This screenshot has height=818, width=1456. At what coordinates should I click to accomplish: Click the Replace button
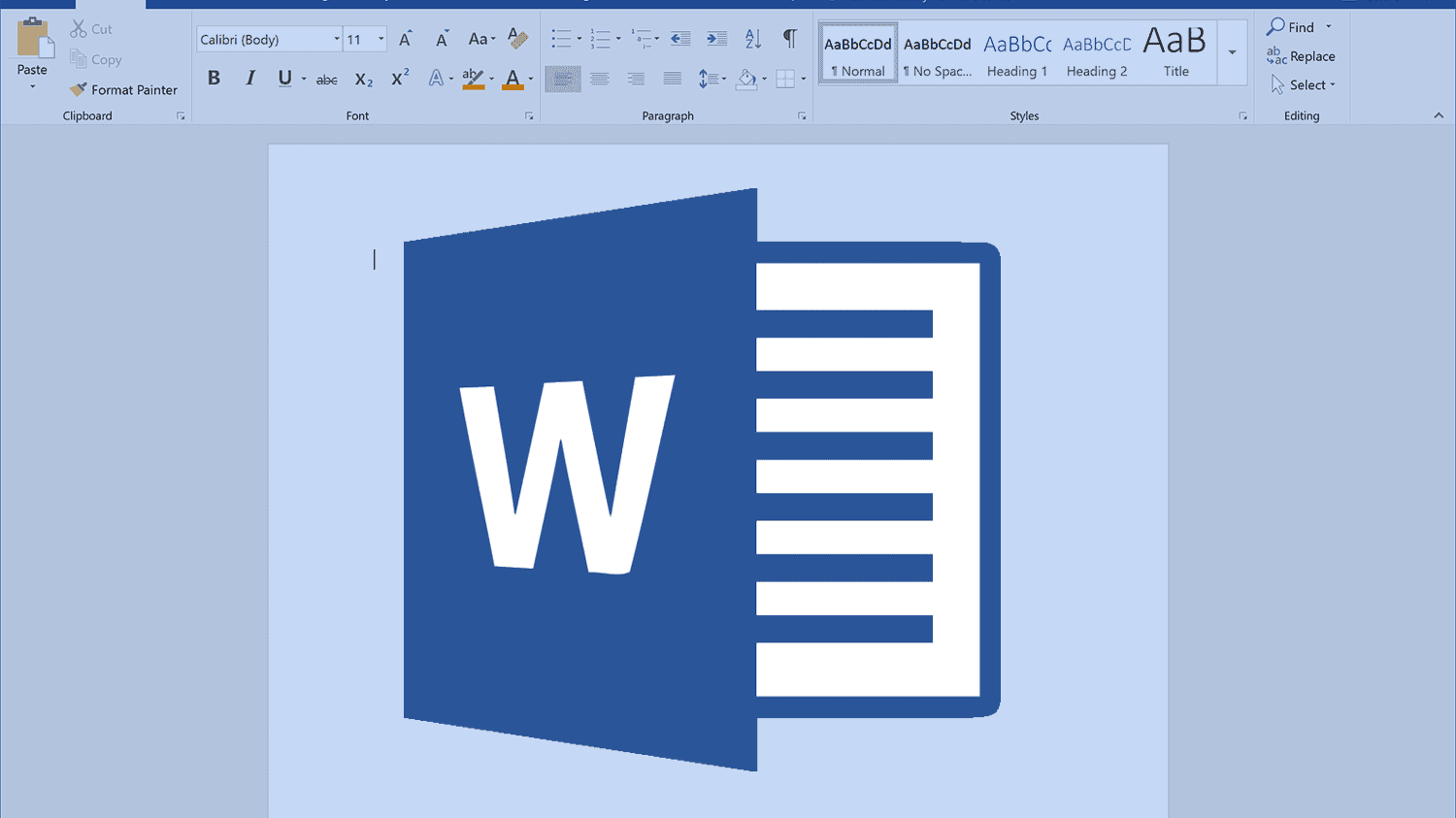point(1301,56)
